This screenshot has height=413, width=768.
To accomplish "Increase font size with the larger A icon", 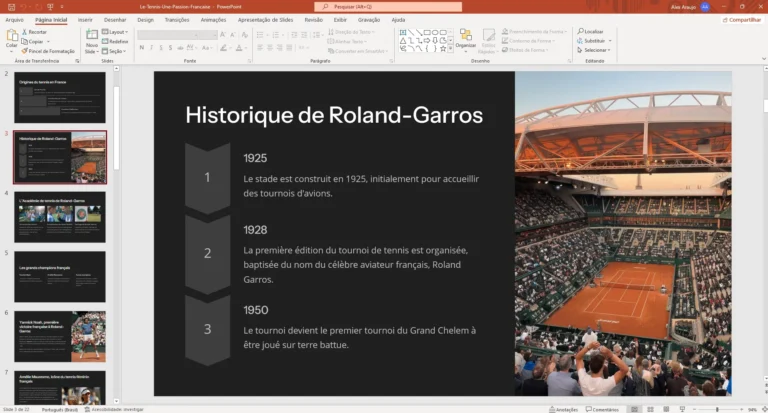I will coord(223,35).
